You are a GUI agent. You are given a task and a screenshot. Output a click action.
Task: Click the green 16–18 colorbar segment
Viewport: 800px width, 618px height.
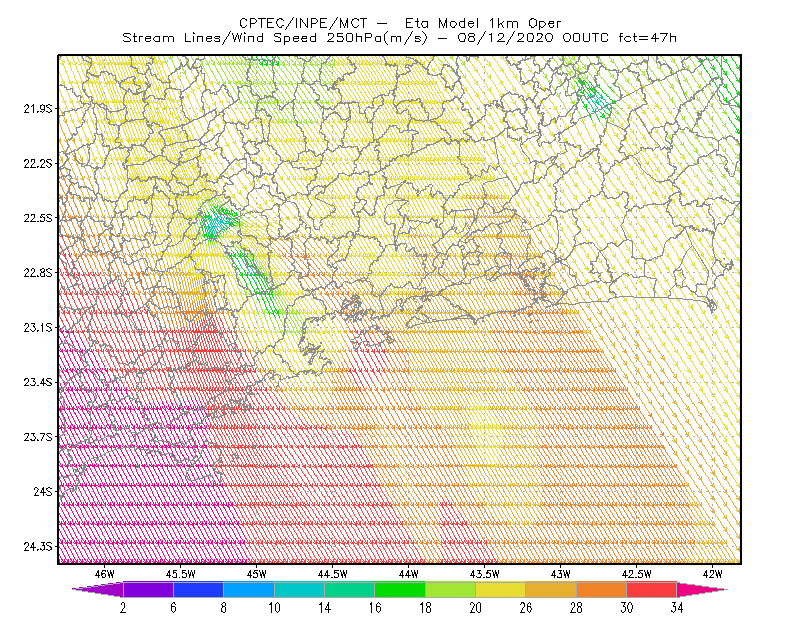[400, 589]
